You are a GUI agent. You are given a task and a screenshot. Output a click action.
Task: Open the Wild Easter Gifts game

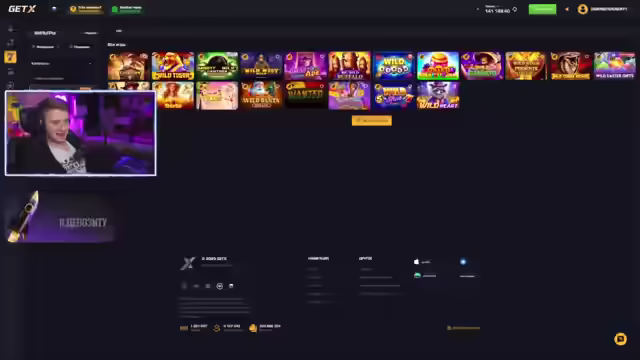[614, 66]
